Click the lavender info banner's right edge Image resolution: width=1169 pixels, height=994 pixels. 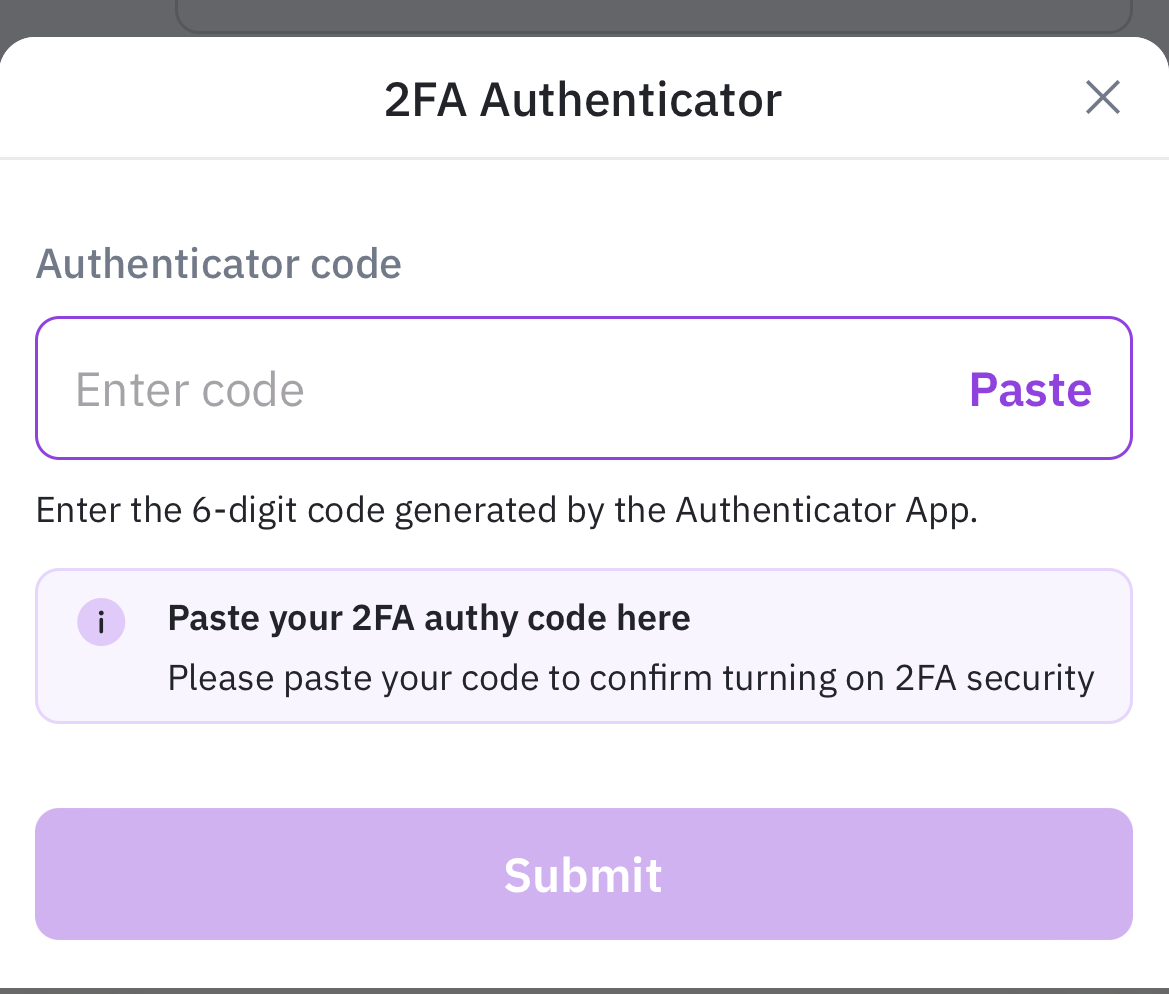[x=1120, y=645]
